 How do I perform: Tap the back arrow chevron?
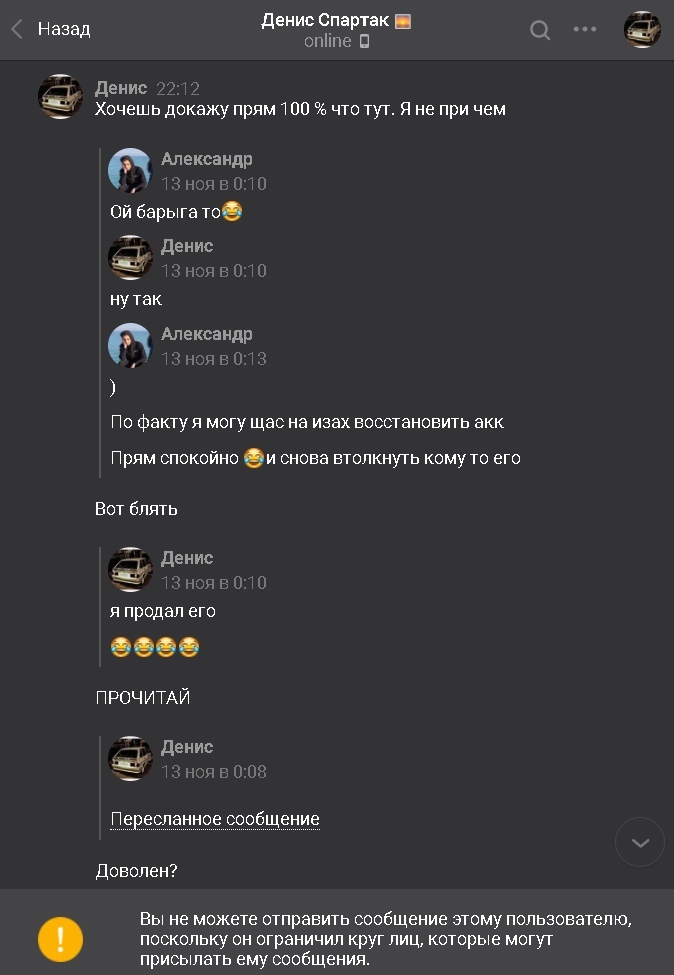(x=17, y=29)
